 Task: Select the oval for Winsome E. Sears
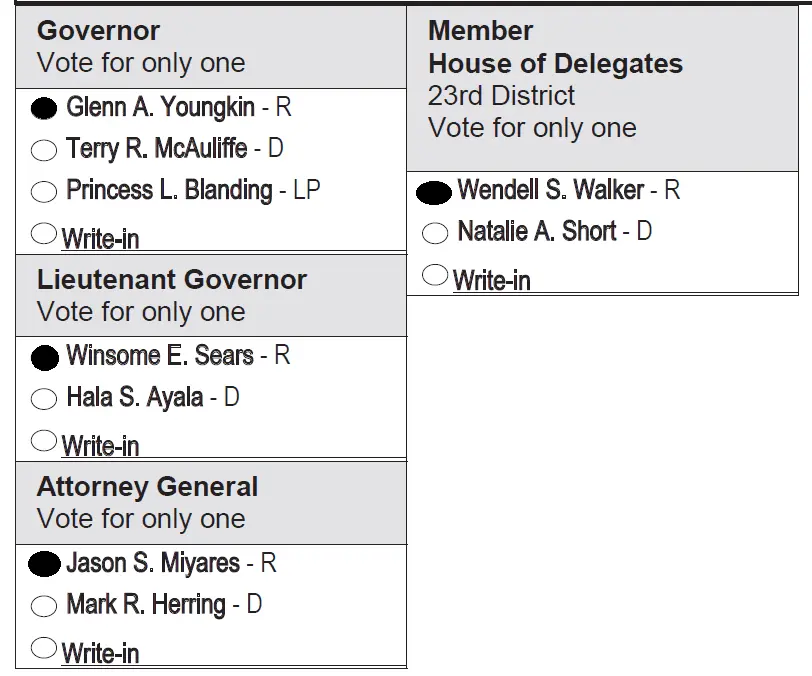(44, 356)
